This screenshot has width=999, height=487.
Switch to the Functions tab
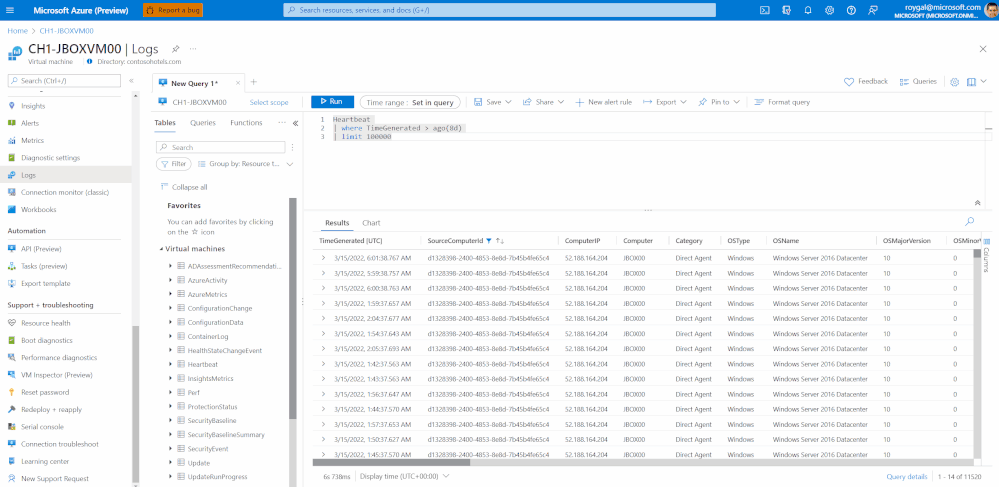tap(246, 123)
